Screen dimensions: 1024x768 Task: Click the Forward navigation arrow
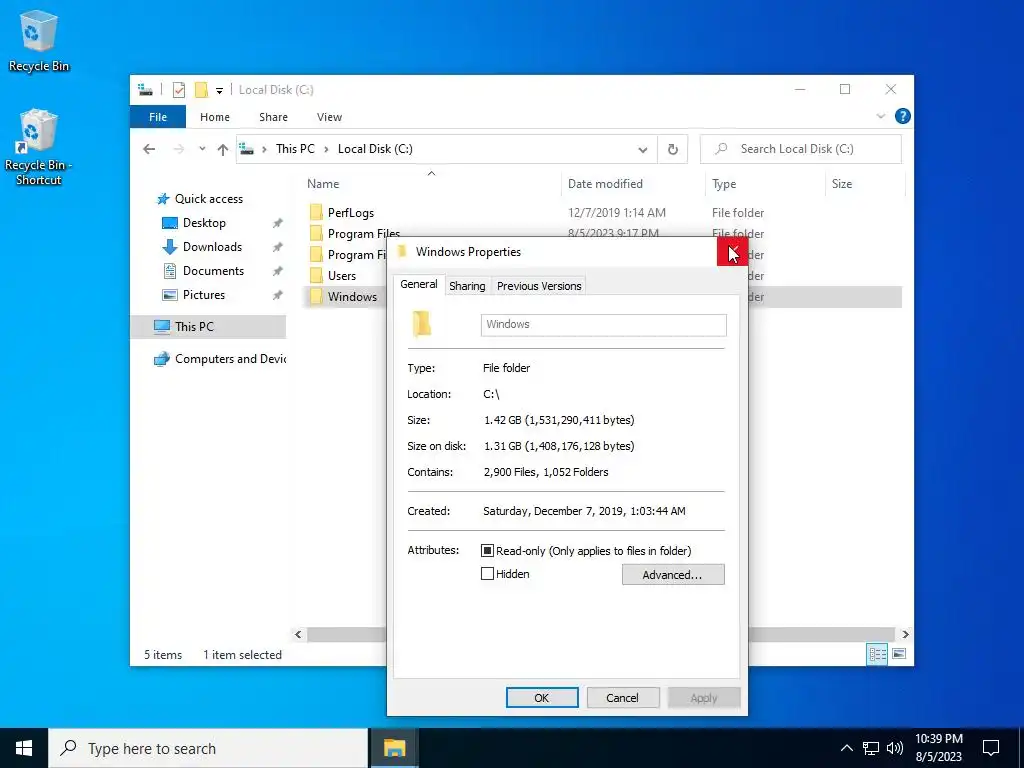(178, 149)
